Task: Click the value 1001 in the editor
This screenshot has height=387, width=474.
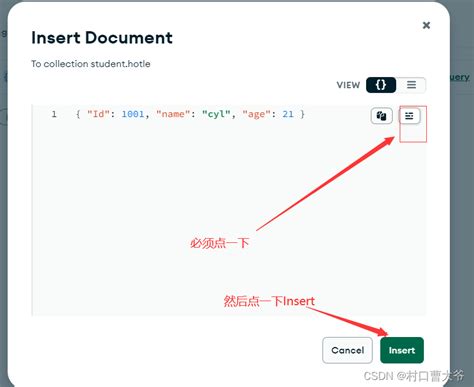Action: (x=133, y=114)
